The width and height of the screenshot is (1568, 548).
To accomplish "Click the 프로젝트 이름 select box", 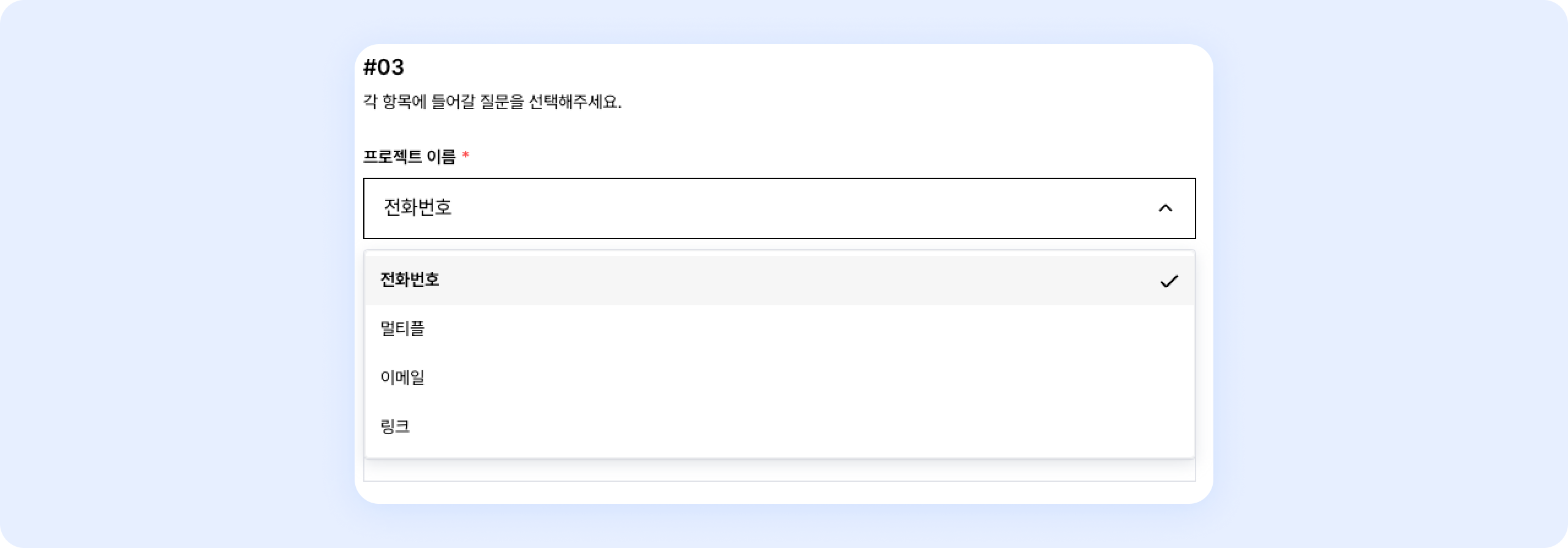I will (779, 208).
